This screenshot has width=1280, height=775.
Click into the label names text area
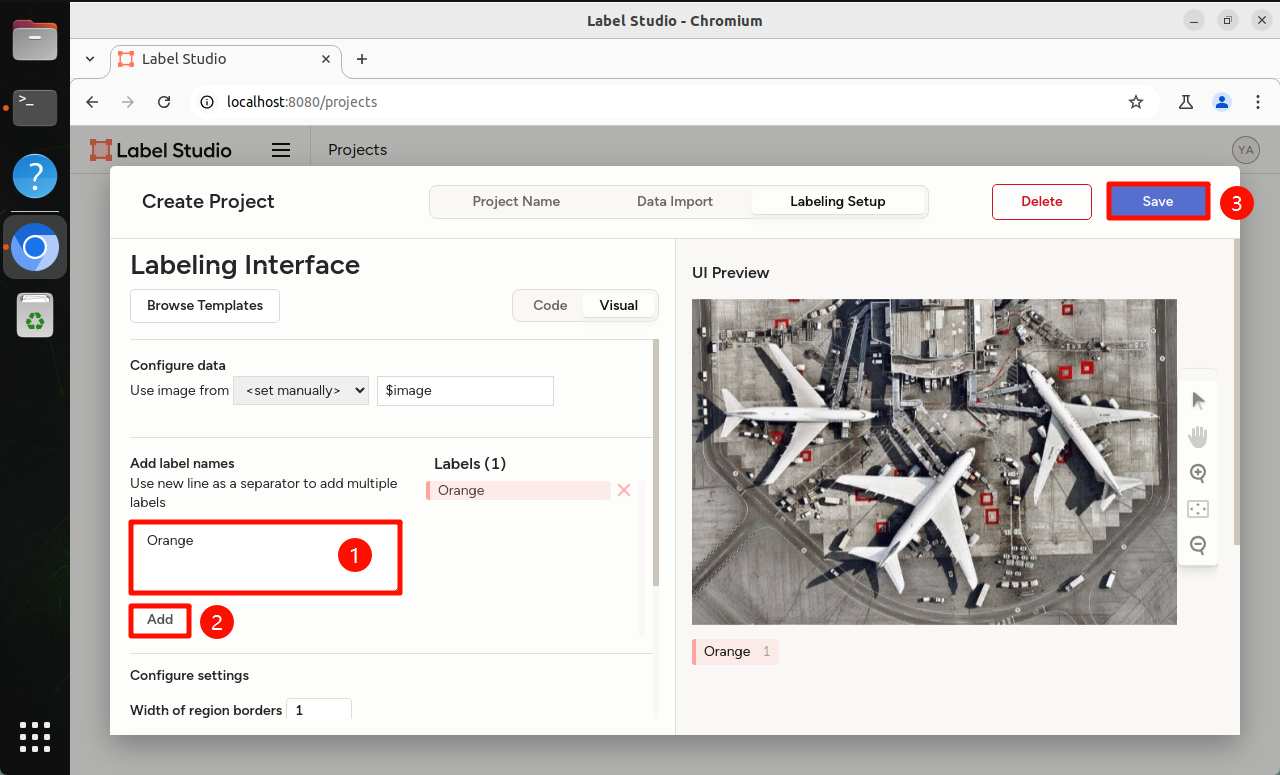coord(265,557)
